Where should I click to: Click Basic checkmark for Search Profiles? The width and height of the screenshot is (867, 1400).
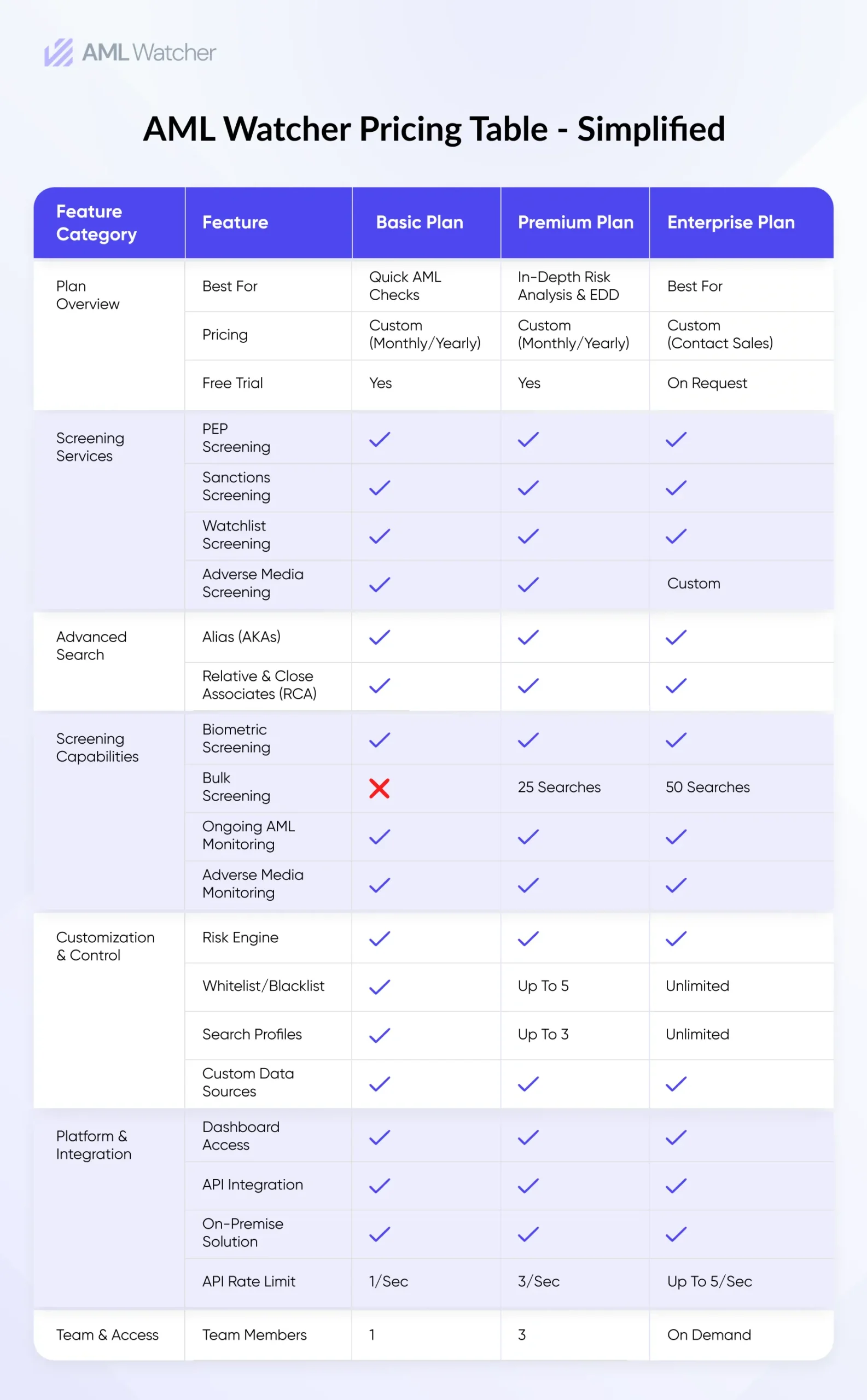point(379,1035)
